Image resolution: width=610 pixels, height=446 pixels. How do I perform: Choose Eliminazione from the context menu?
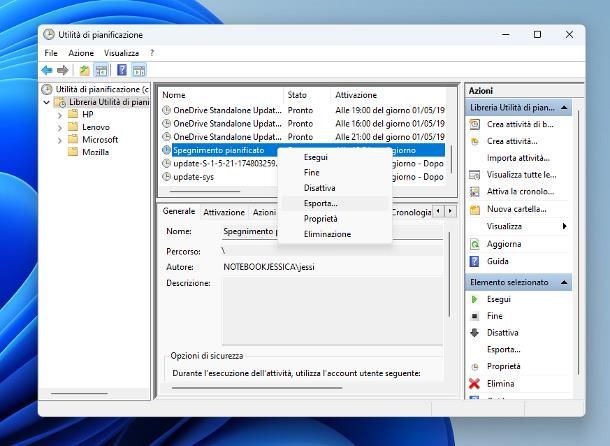pos(335,234)
